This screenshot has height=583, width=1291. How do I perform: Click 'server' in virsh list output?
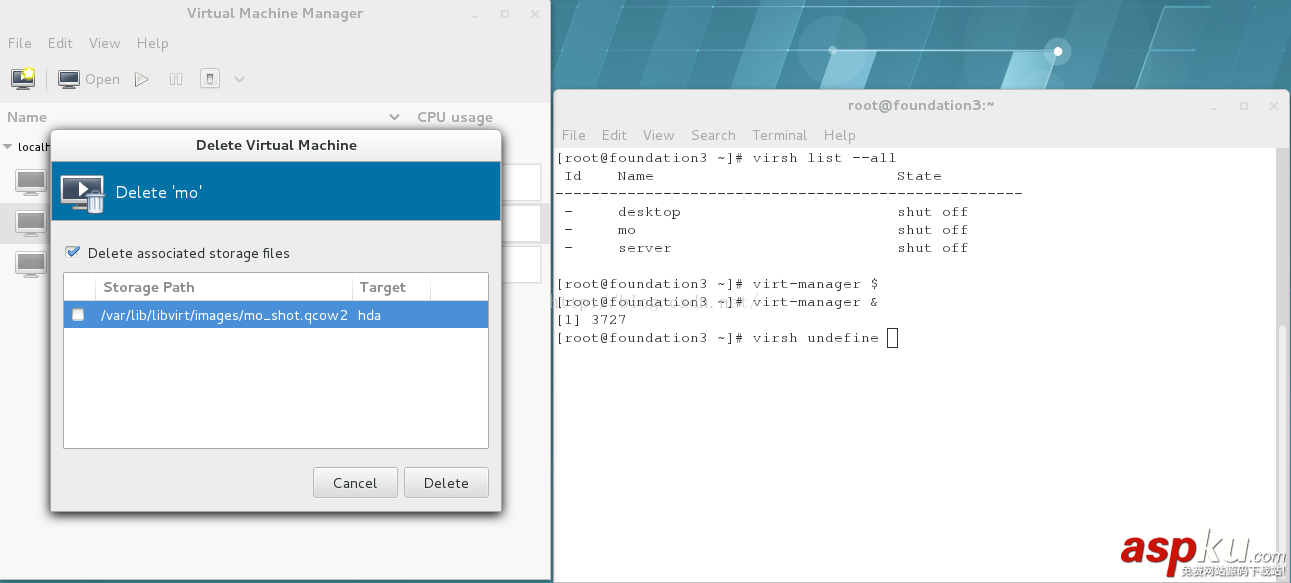click(x=645, y=248)
